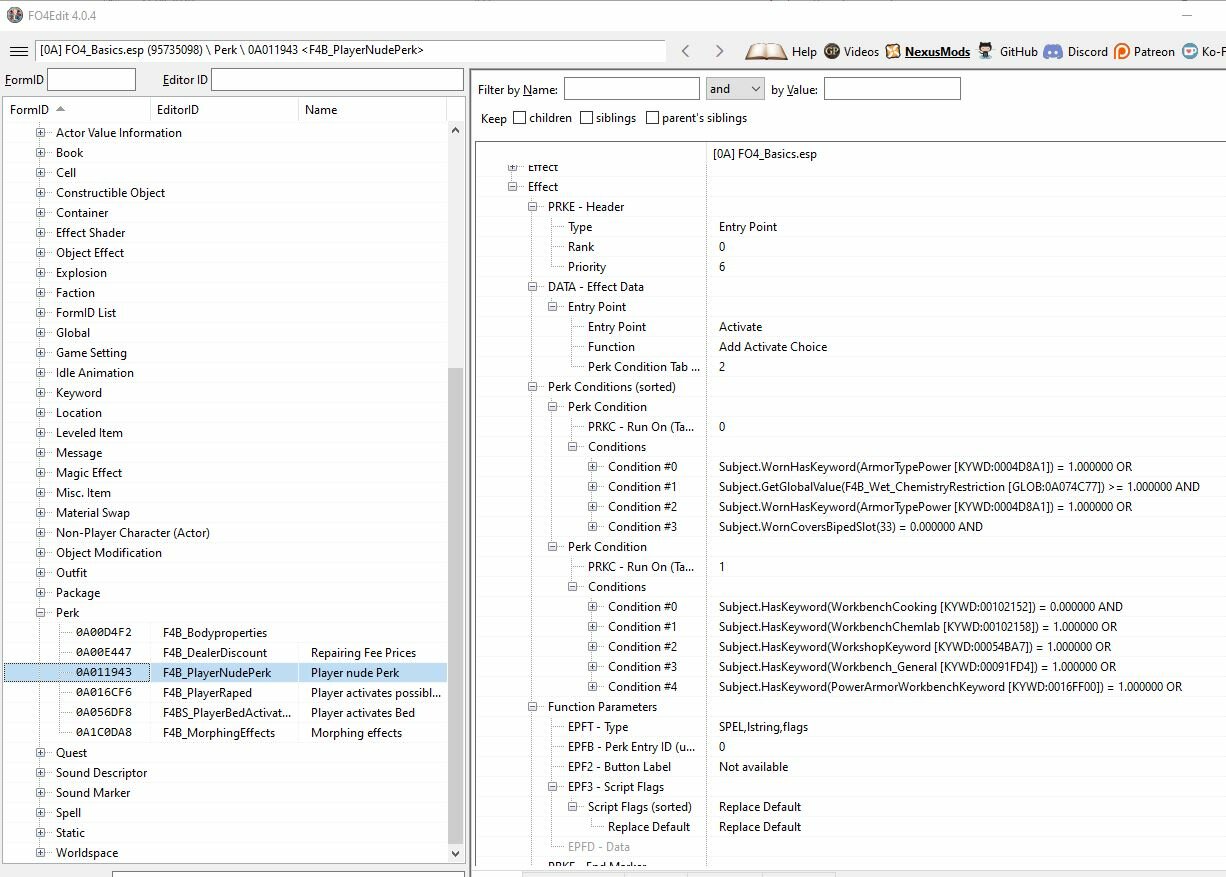Open the Help book icon
Screen dimensions: 1226x877
pos(766,51)
